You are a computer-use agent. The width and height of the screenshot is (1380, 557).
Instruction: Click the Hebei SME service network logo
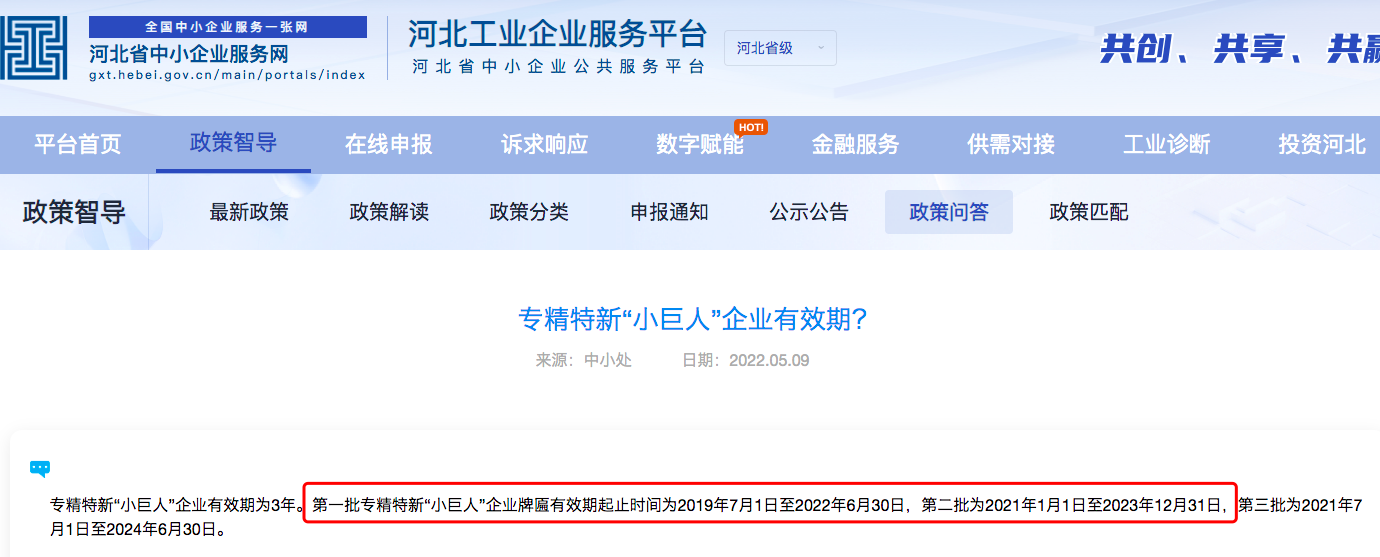[x=34, y=48]
